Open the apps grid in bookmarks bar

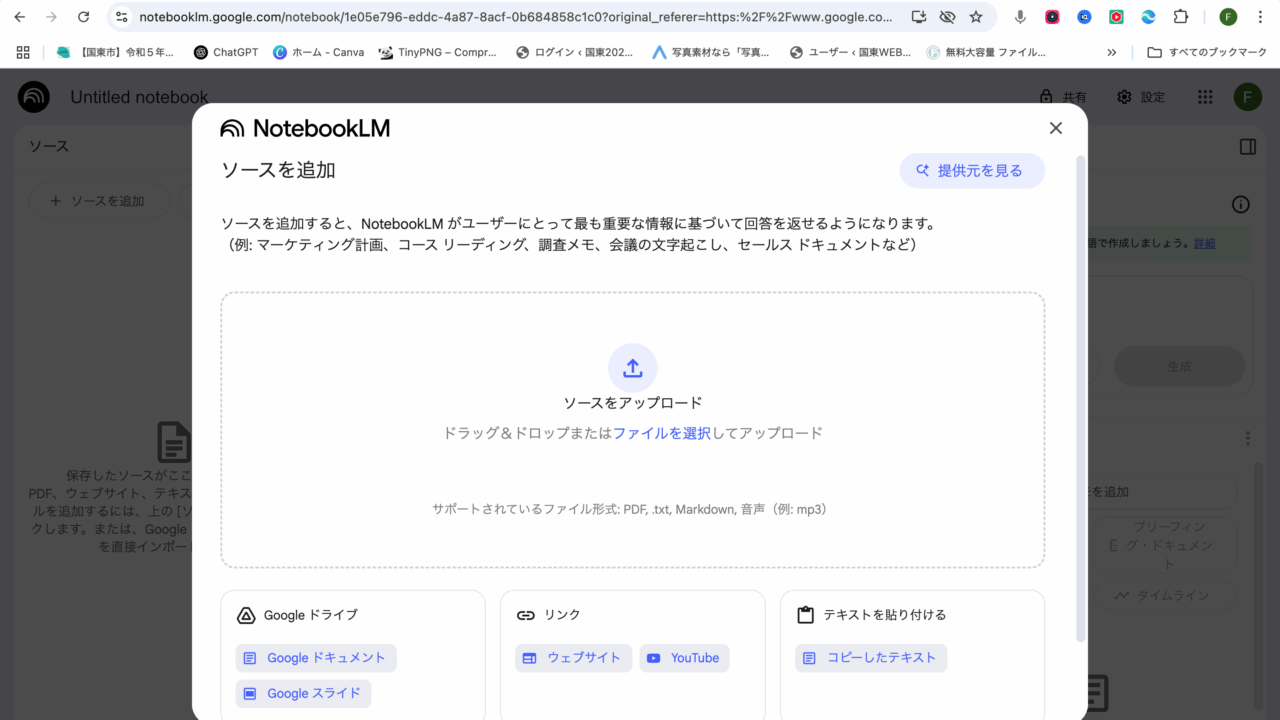tap(23, 52)
